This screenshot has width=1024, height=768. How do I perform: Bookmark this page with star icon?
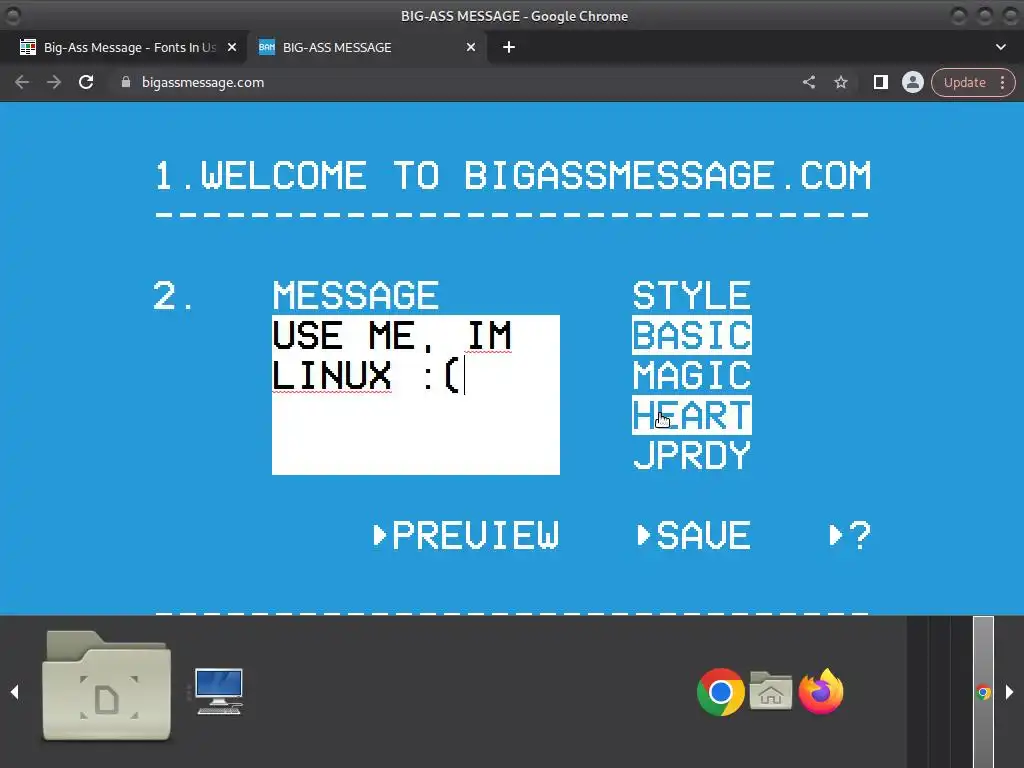pos(841,82)
